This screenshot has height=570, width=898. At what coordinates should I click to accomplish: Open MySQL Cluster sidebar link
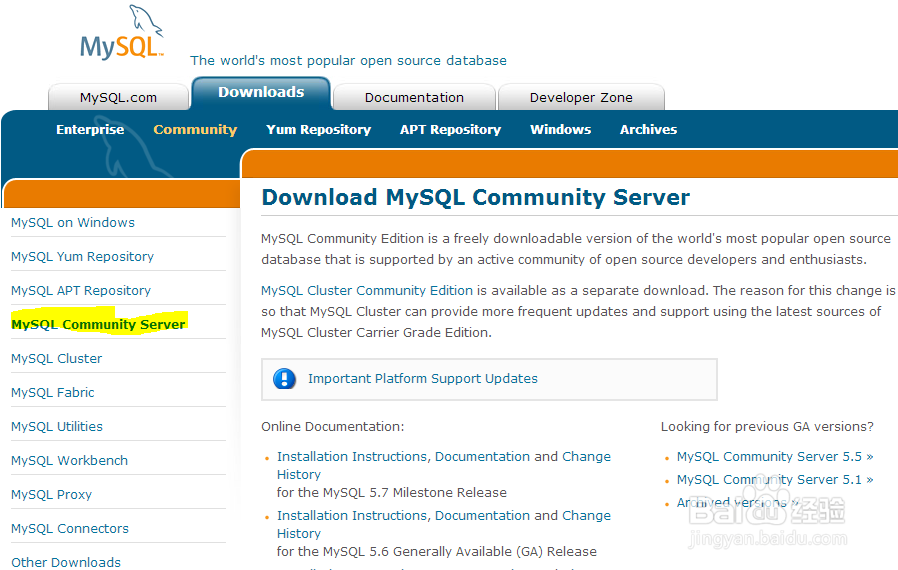(57, 359)
